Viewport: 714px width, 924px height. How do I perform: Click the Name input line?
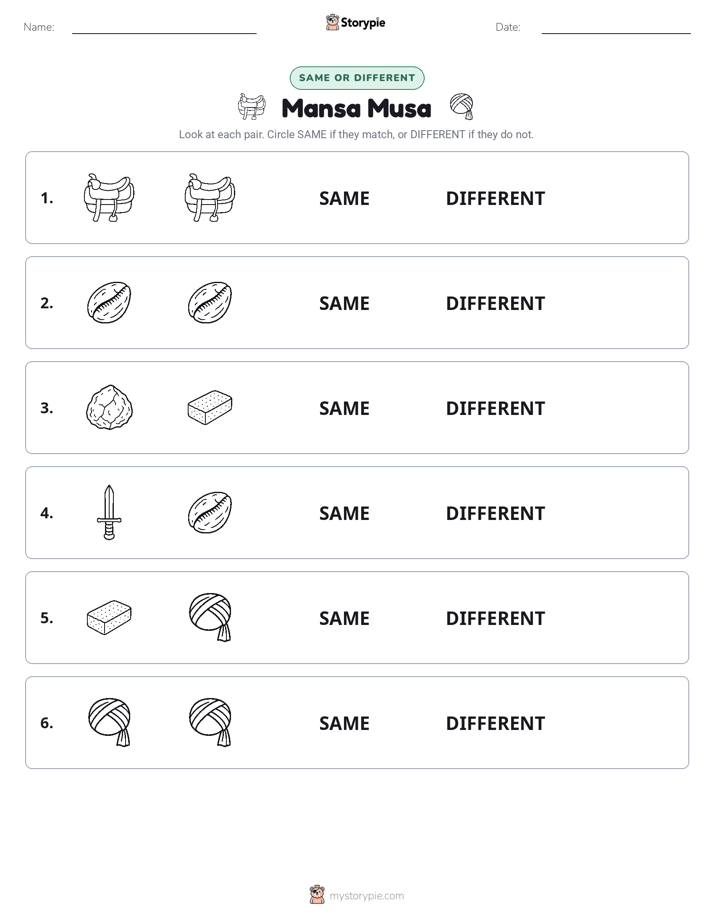click(x=164, y=28)
